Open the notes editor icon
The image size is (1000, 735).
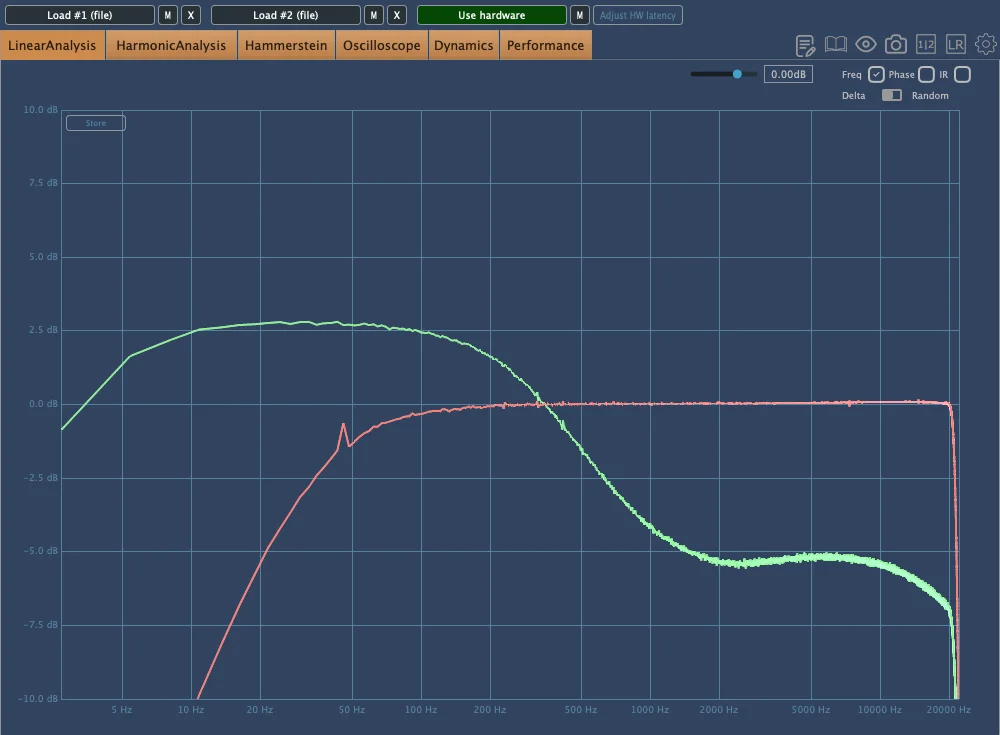(805, 45)
